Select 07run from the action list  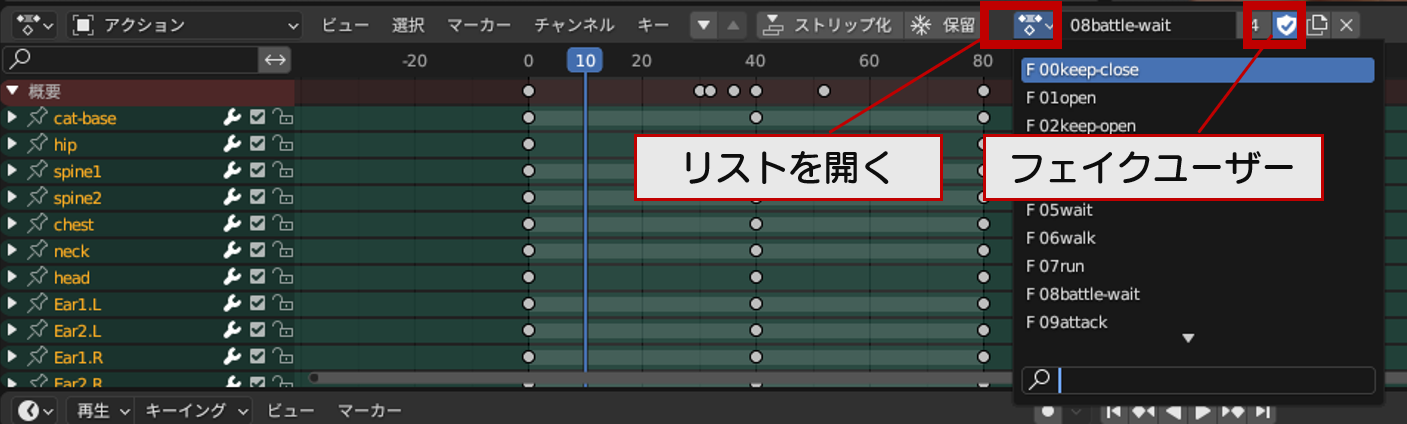[x=1055, y=266]
